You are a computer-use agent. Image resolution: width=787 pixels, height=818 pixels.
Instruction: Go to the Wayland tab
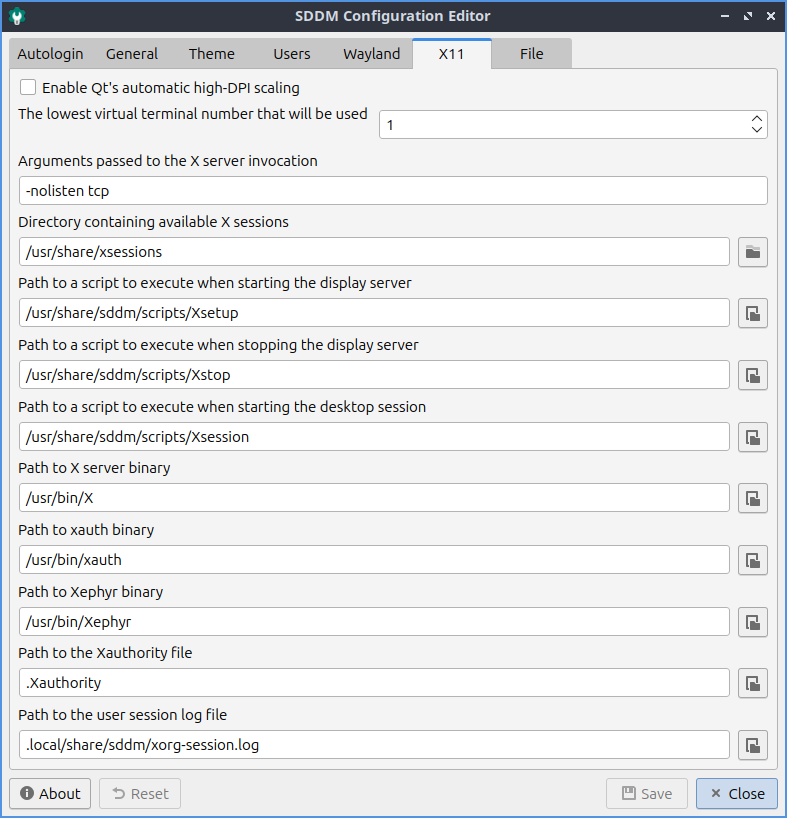point(371,54)
